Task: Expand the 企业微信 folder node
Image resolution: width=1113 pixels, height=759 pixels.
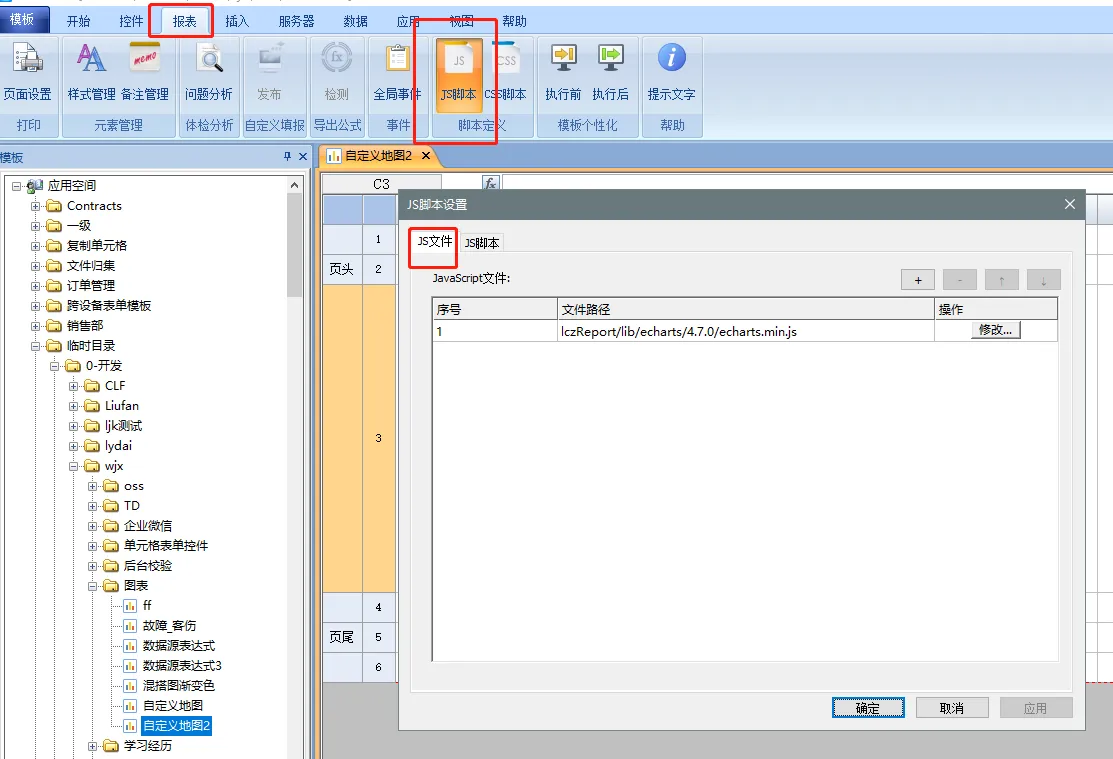Action: (x=93, y=526)
